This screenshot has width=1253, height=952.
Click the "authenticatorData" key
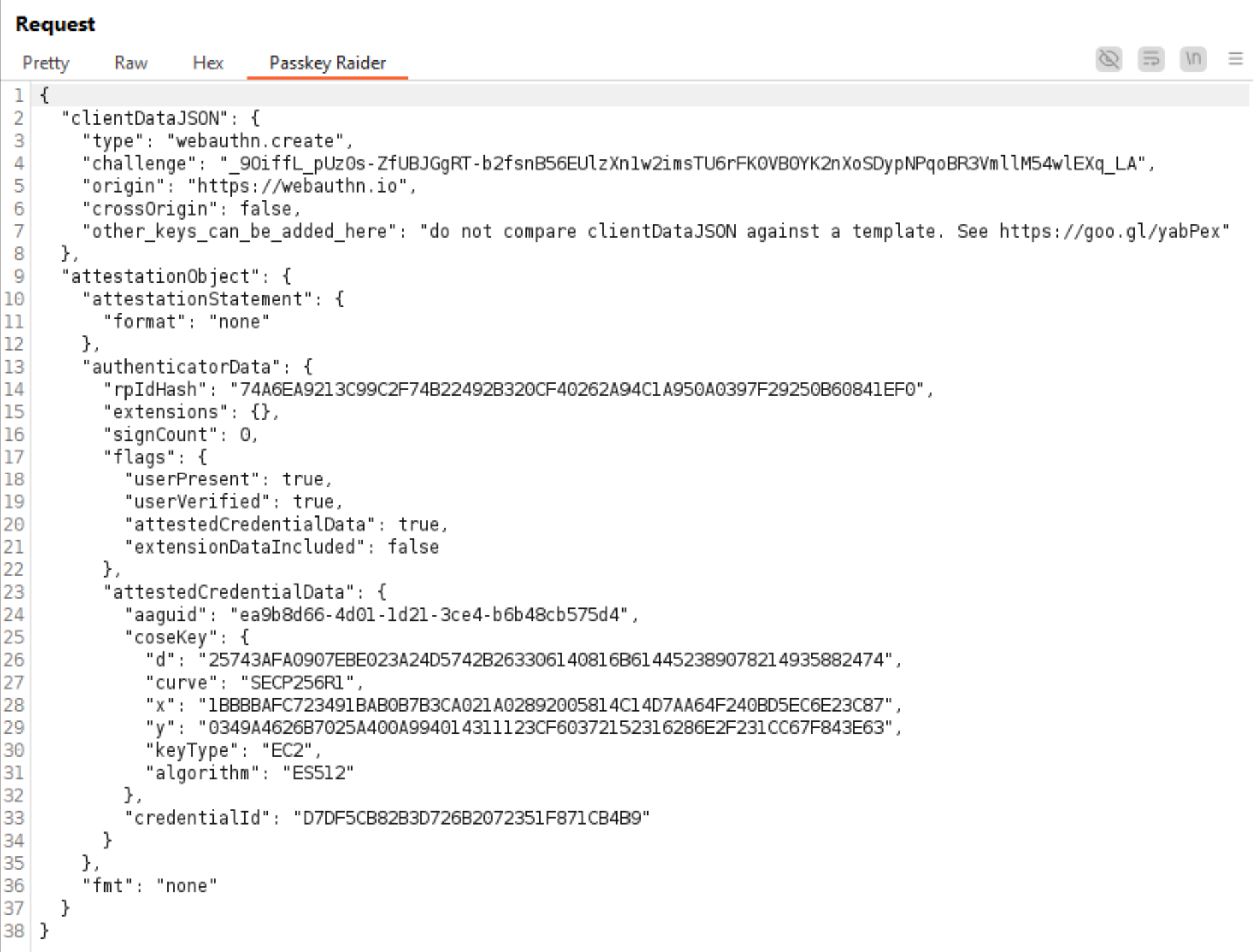(187, 367)
